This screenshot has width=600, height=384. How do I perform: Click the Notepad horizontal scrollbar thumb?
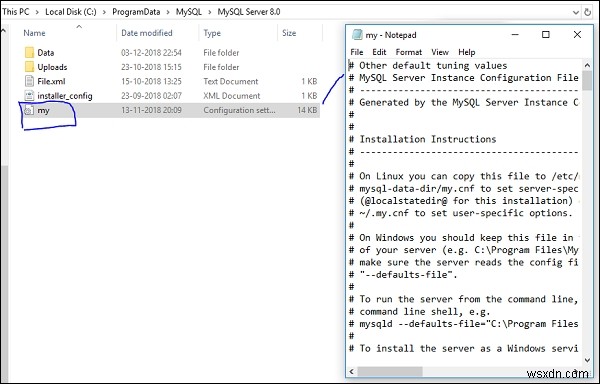[x=390, y=371]
